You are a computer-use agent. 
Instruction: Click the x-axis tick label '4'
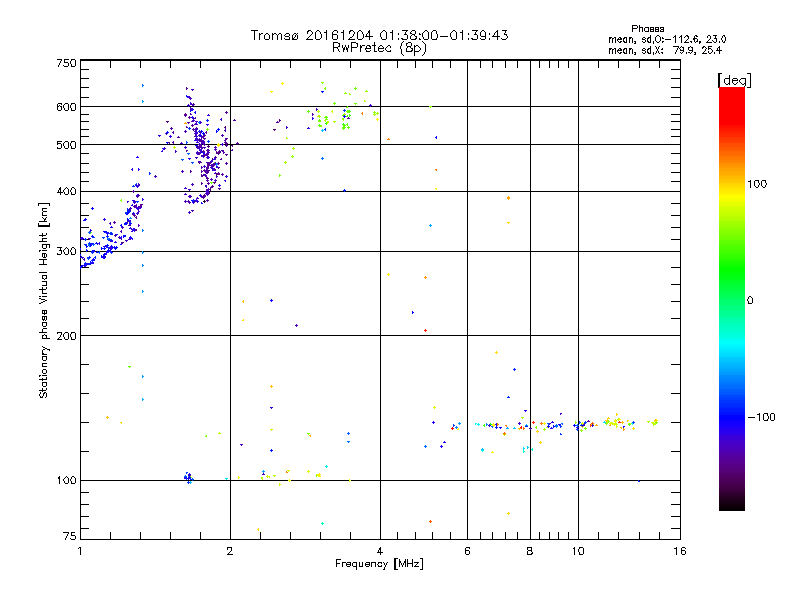380,551
